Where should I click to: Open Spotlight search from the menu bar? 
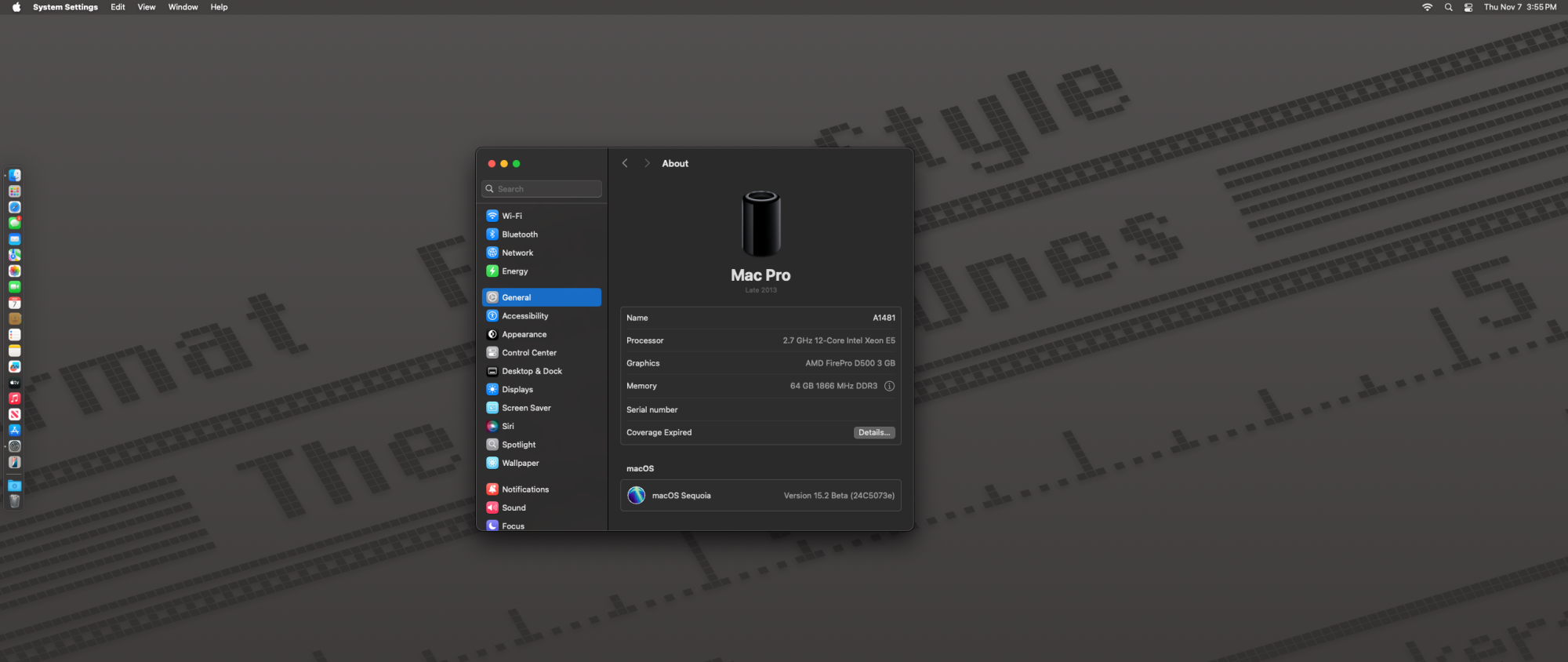(1448, 7)
